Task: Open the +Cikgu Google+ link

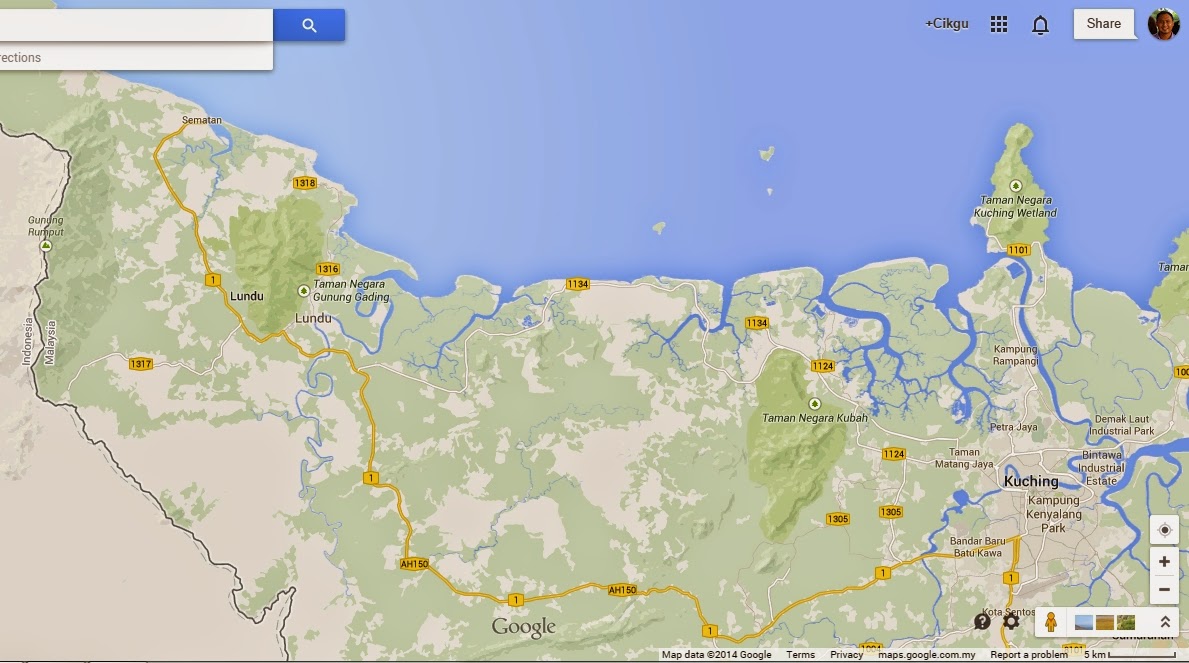Action: (x=946, y=24)
